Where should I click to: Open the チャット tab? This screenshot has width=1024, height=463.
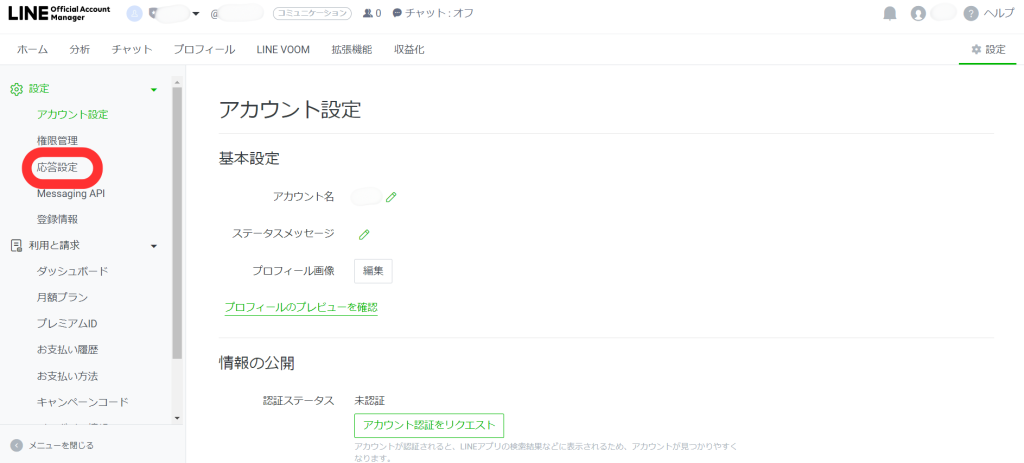pyautogui.click(x=132, y=49)
